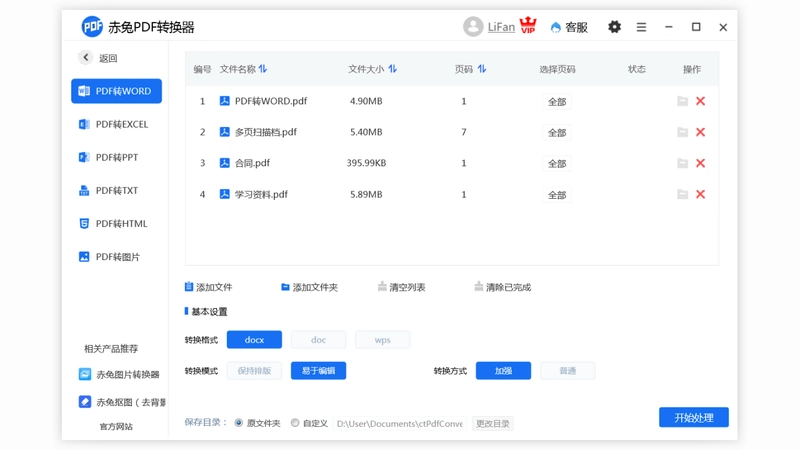Sort the list by 文件大小 arrows
Screen dimensions: 800x450
(392, 69)
